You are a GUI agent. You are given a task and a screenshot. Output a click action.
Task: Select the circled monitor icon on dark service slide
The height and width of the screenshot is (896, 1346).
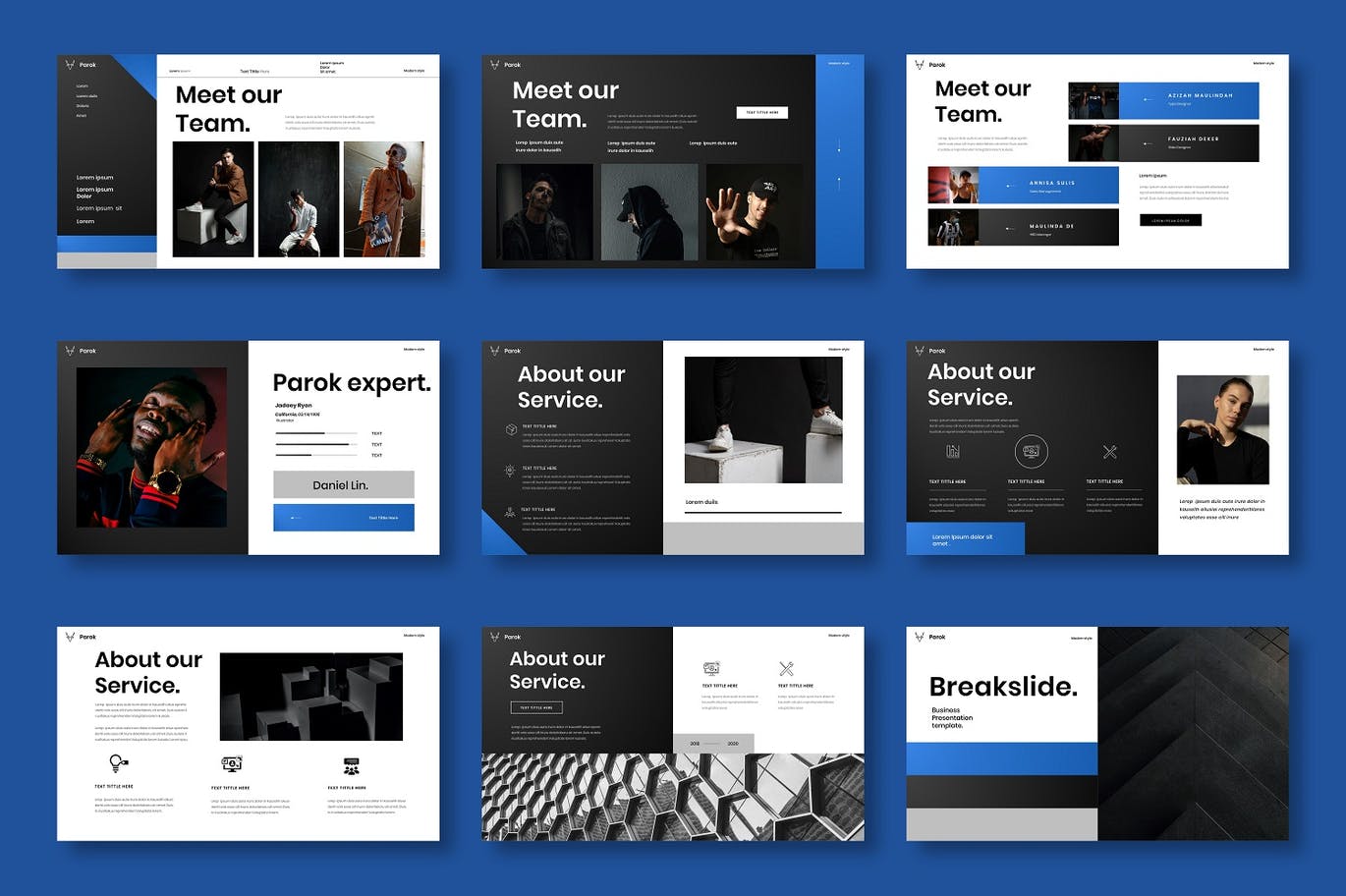1031,451
